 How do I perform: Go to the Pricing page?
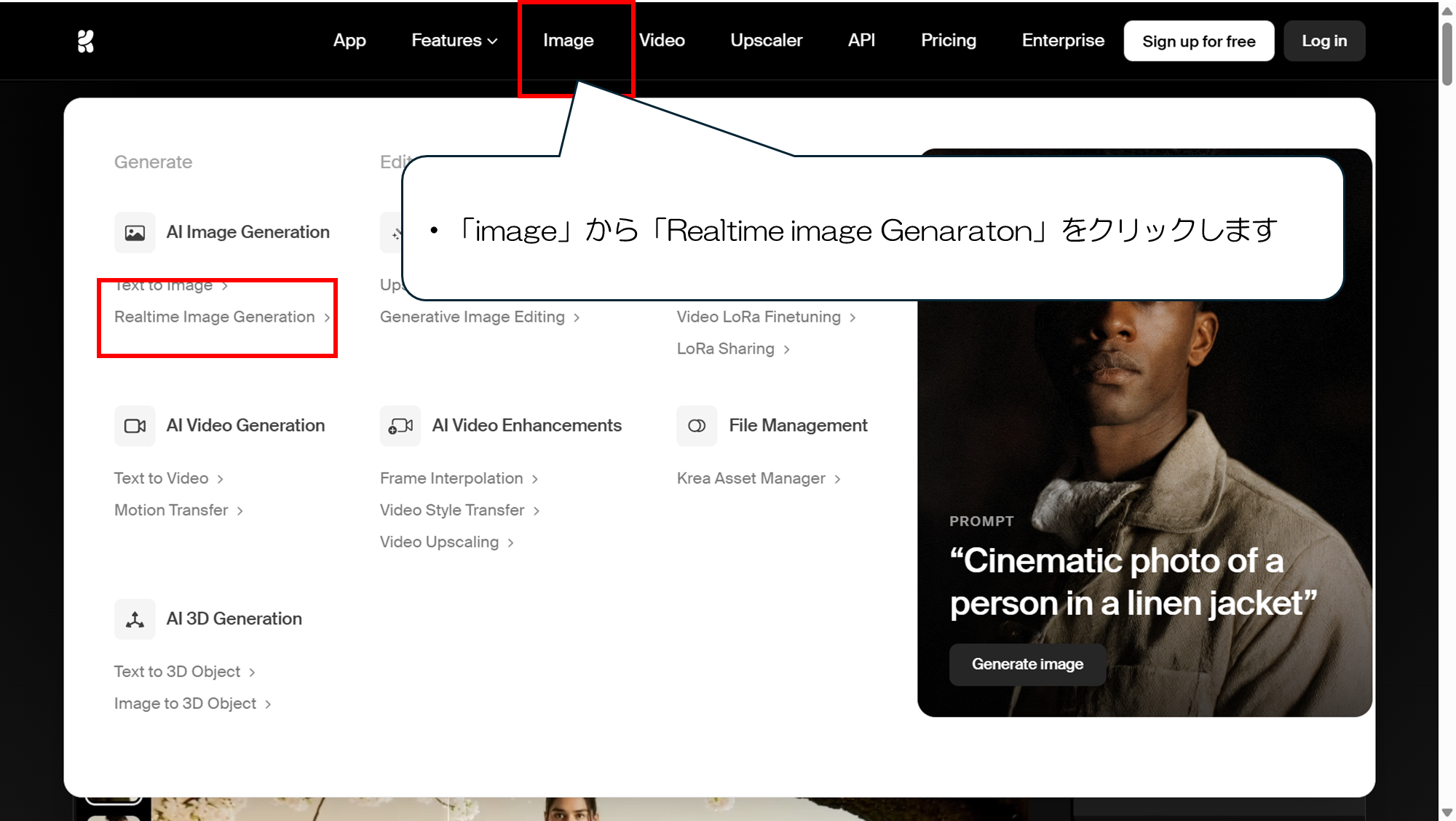pos(948,41)
